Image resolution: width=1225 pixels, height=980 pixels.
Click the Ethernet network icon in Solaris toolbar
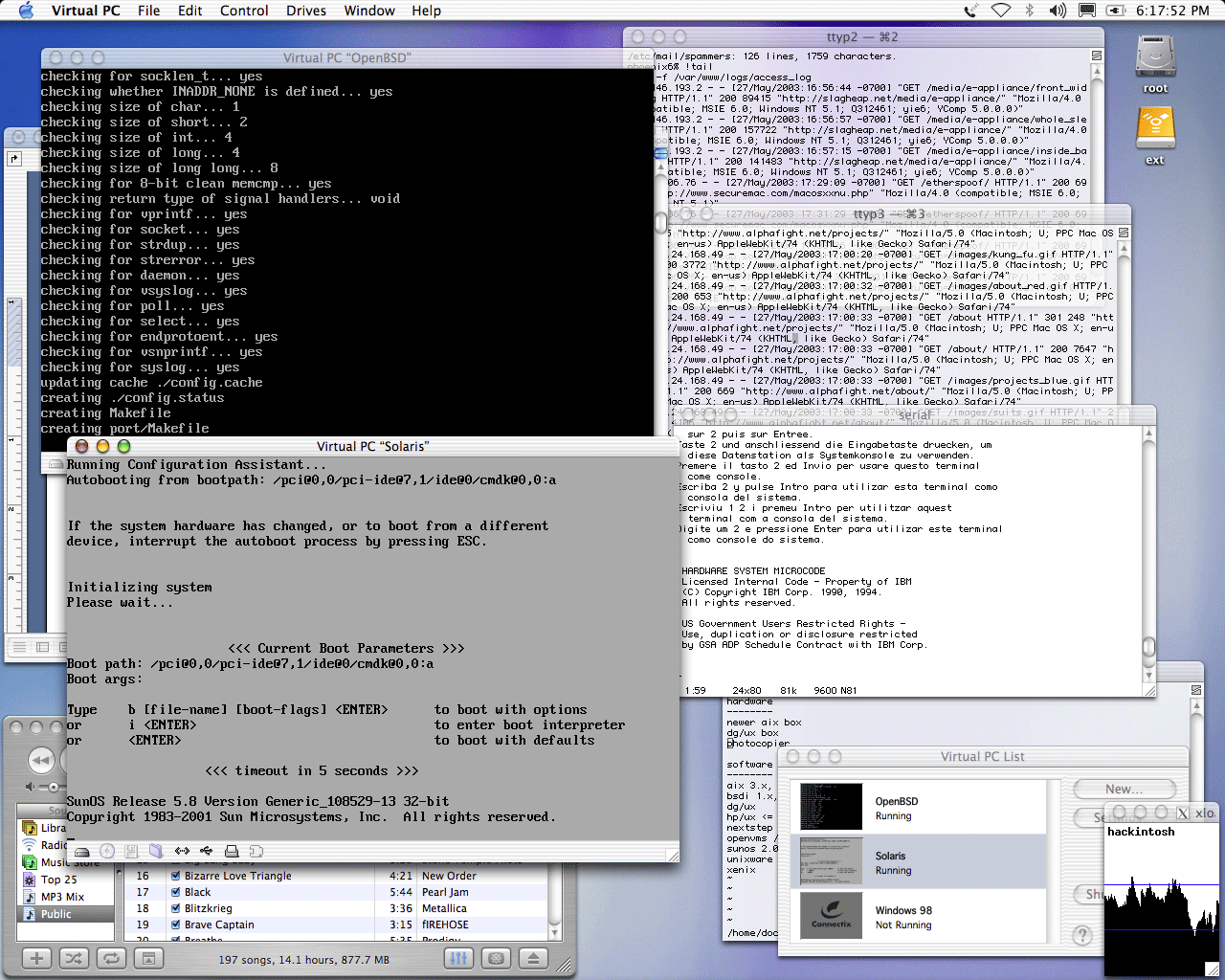pyautogui.click(x=183, y=852)
